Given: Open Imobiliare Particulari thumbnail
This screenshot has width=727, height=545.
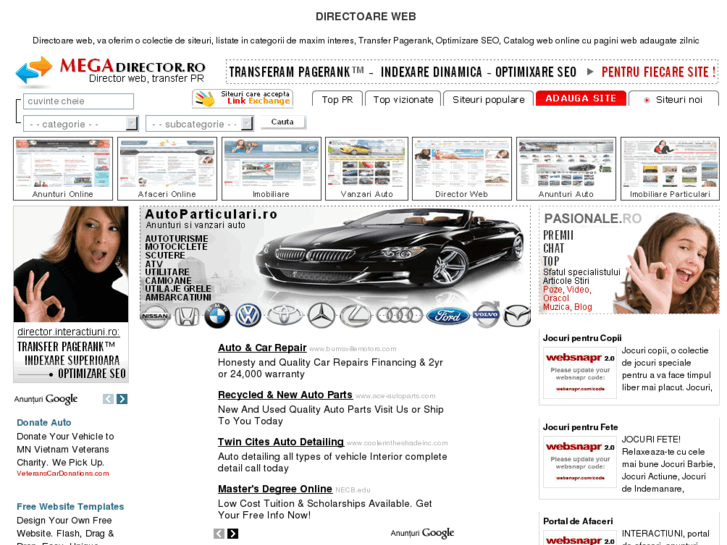Looking at the screenshot, I should pyautogui.click(x=670, y=168).
